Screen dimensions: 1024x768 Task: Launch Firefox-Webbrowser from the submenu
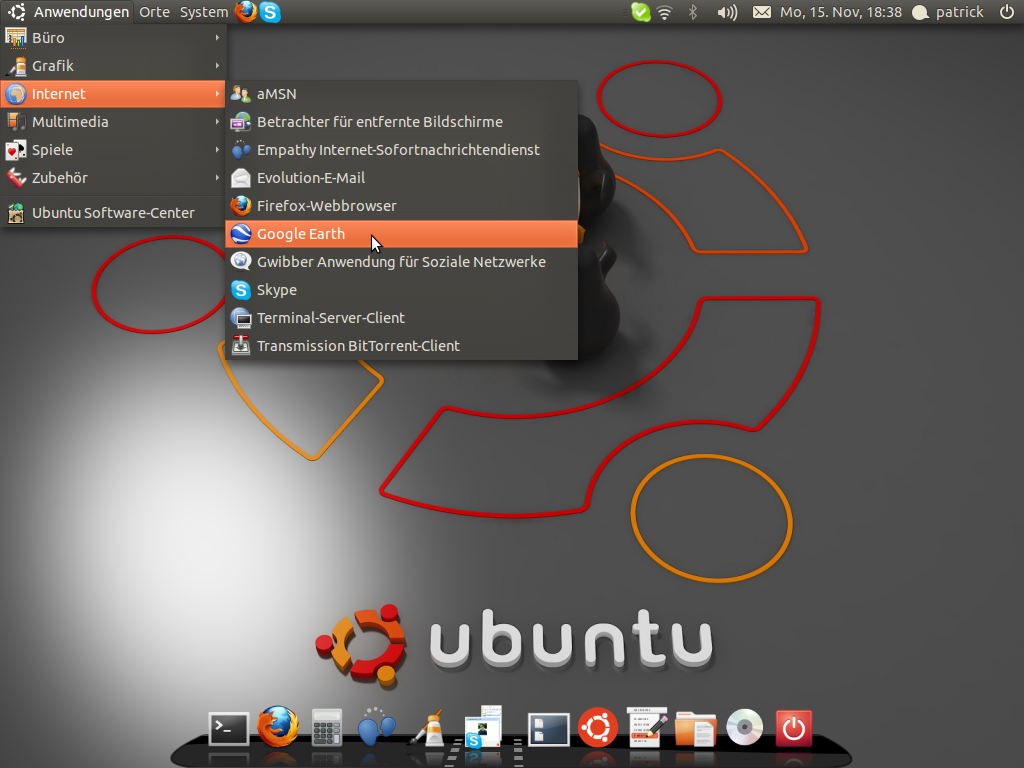pyautogui.click(x=402, y=206)
